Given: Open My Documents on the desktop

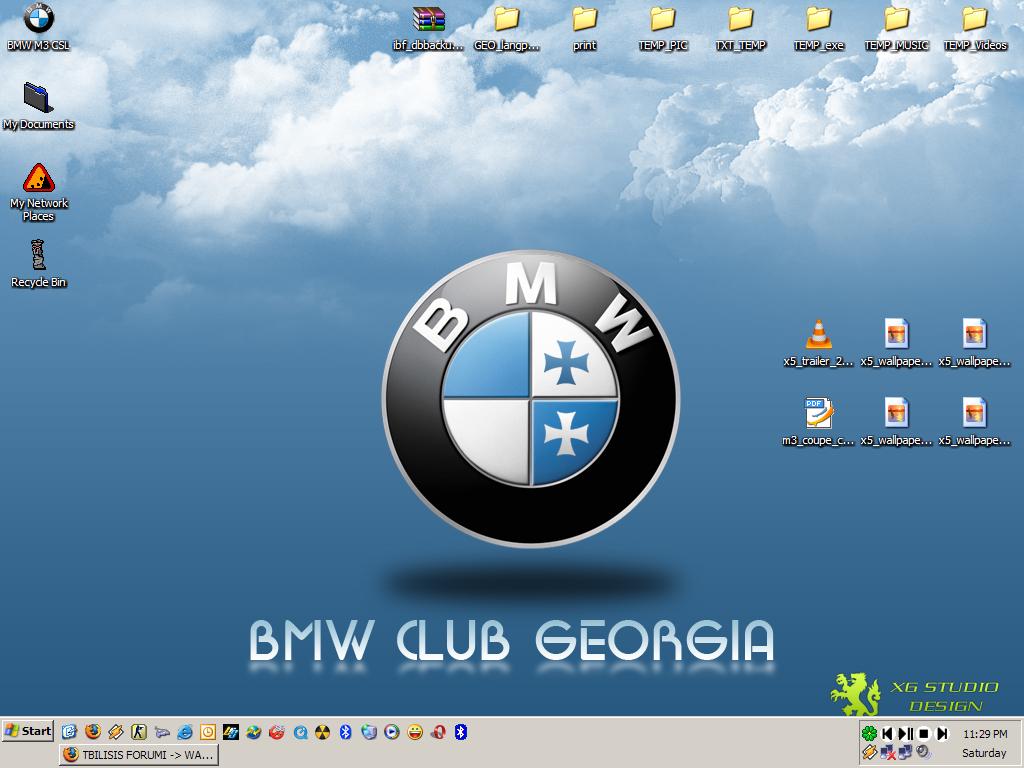Looking at the screenshot, I should coord(39,104).
